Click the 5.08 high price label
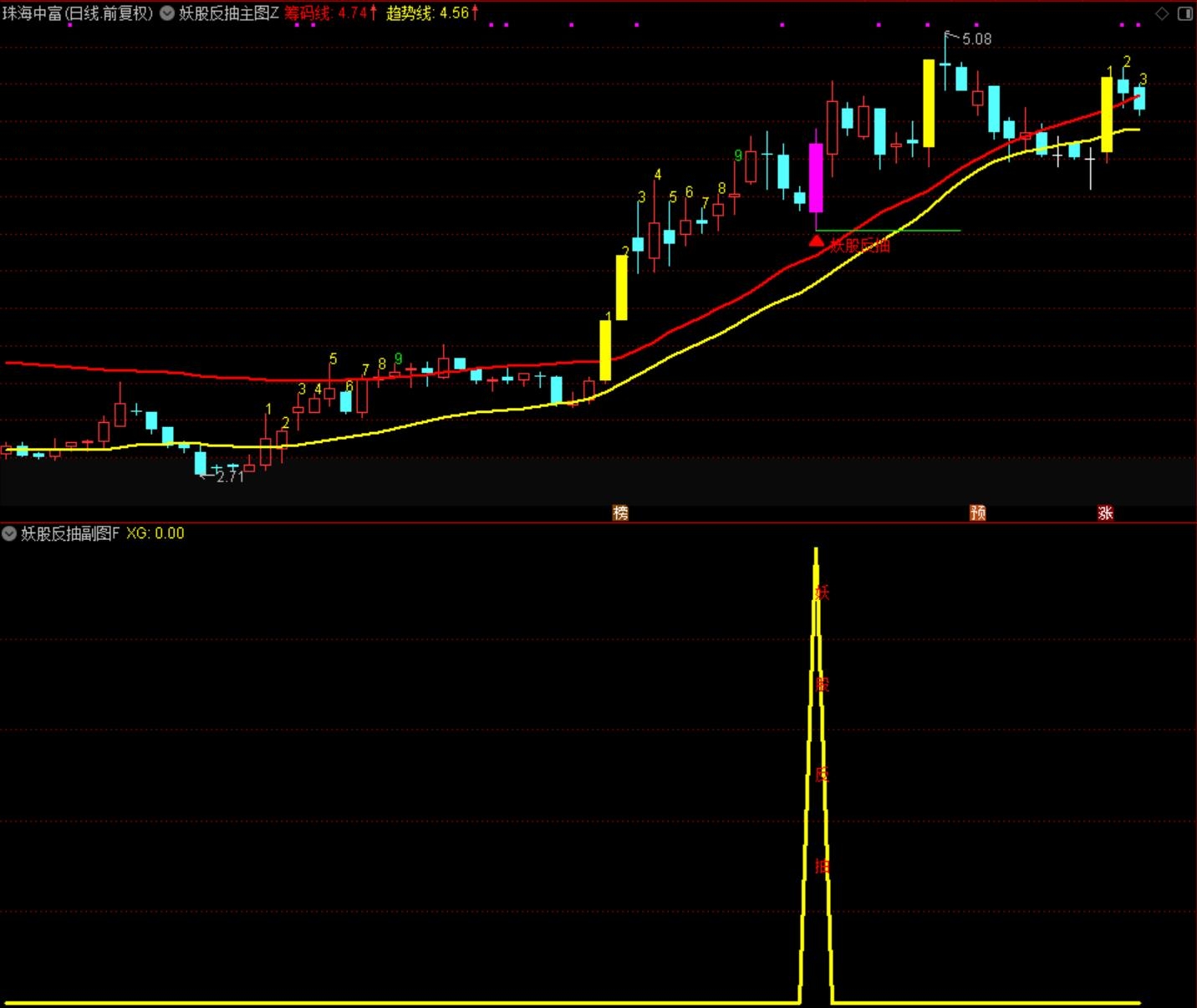Screen dimensions: 1197x1008 point(976,39)
